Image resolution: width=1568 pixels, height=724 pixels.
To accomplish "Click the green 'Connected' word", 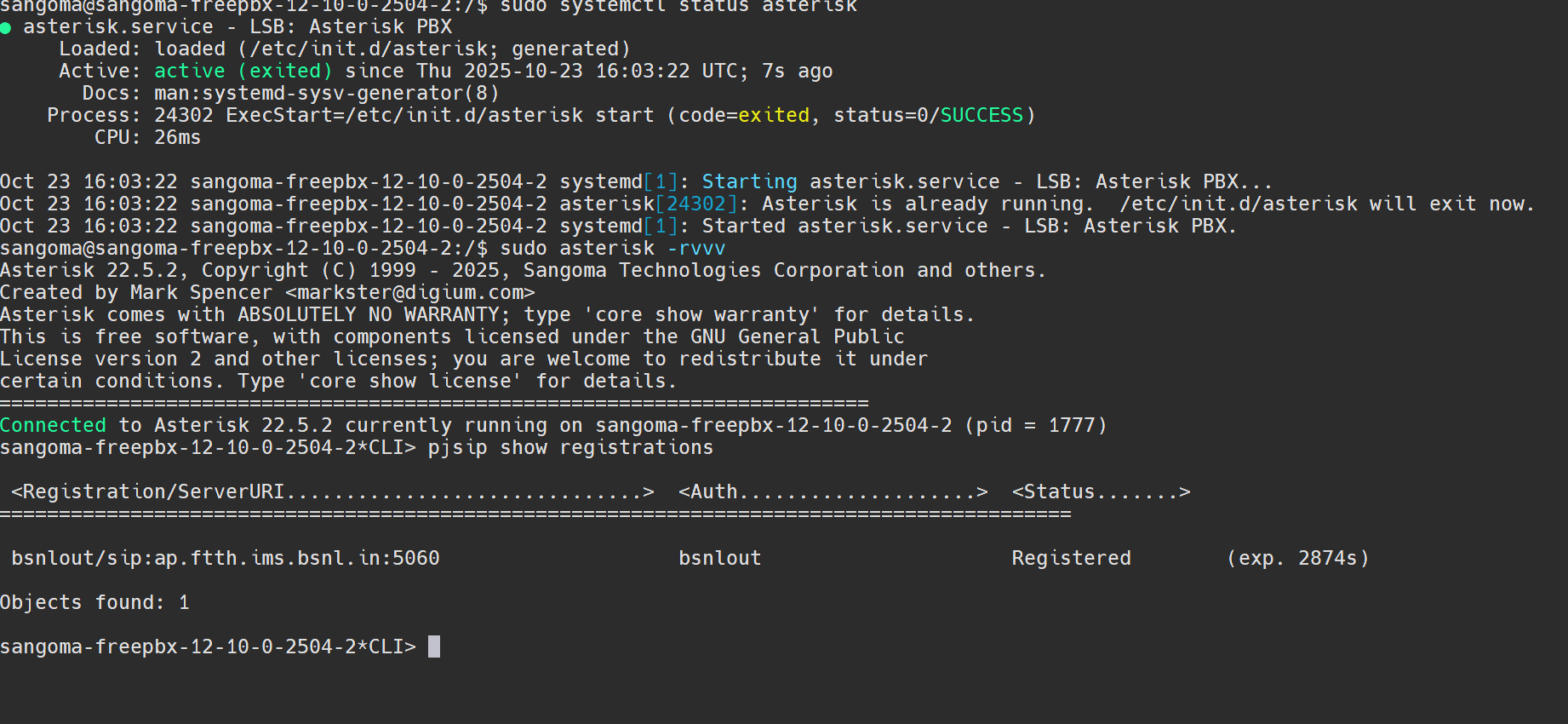I will [x=53, y=425].
